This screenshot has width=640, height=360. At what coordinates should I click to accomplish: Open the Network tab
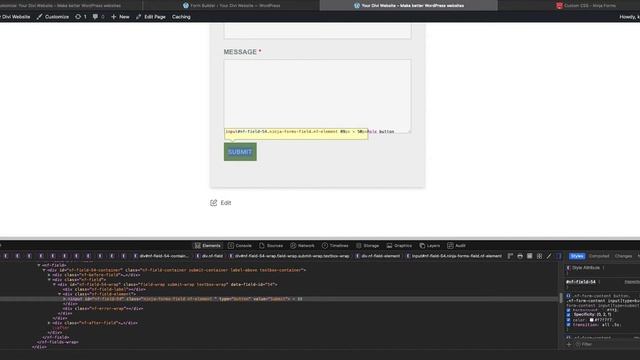tap(302, 246)
